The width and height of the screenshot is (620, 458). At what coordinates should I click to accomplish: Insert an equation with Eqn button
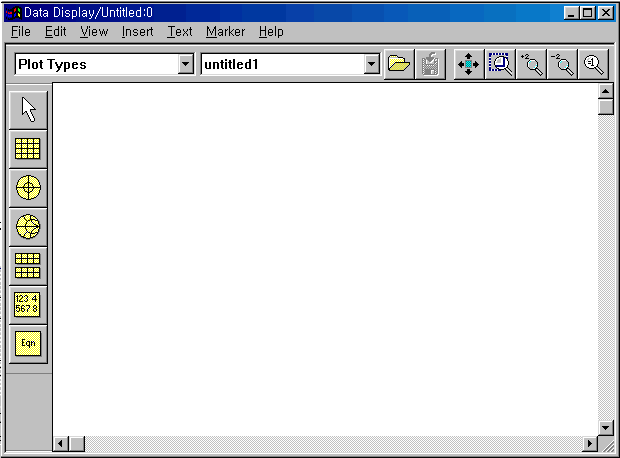[28, 343]
